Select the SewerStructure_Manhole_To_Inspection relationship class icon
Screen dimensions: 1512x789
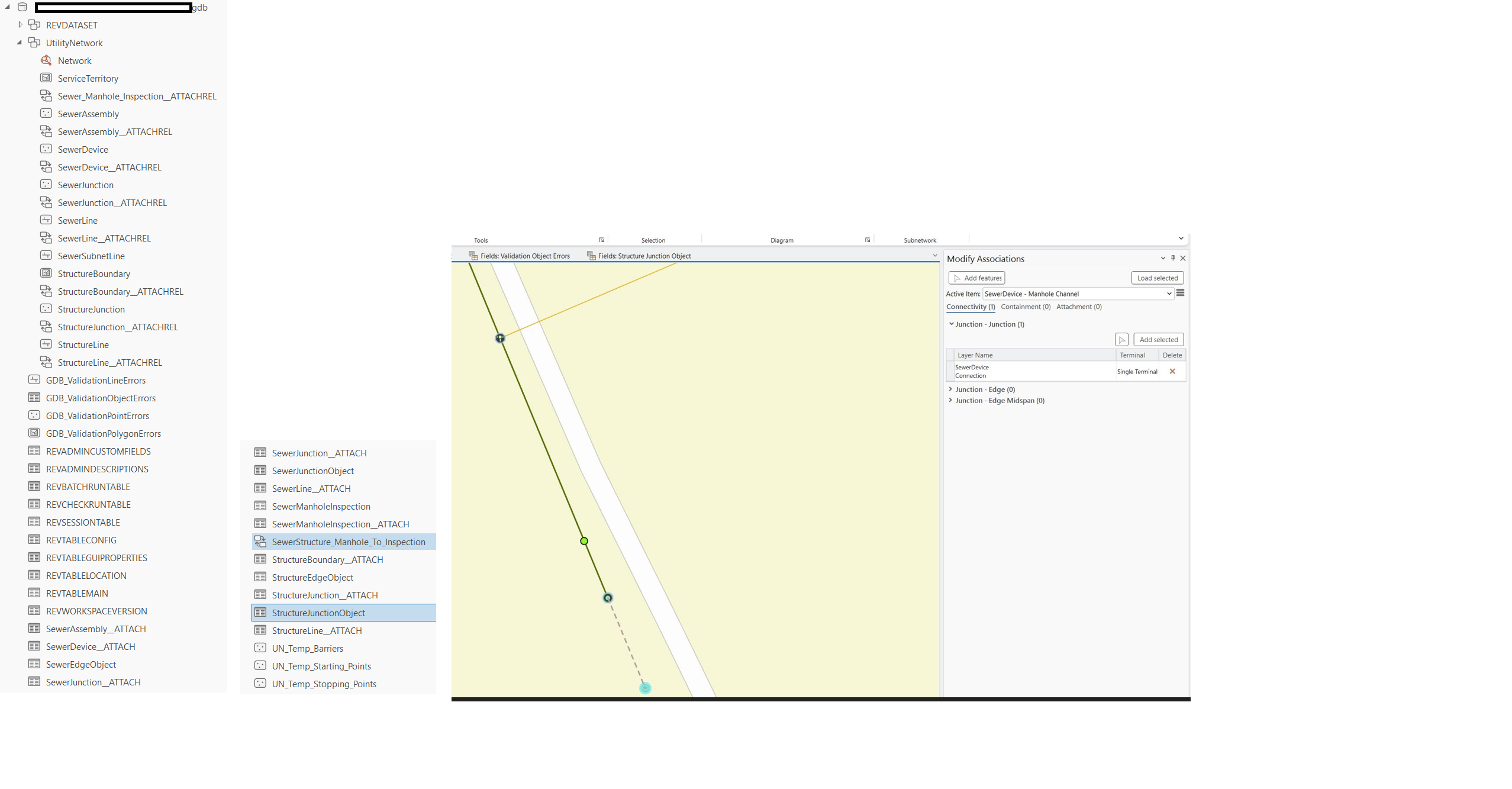coord(260,542)
